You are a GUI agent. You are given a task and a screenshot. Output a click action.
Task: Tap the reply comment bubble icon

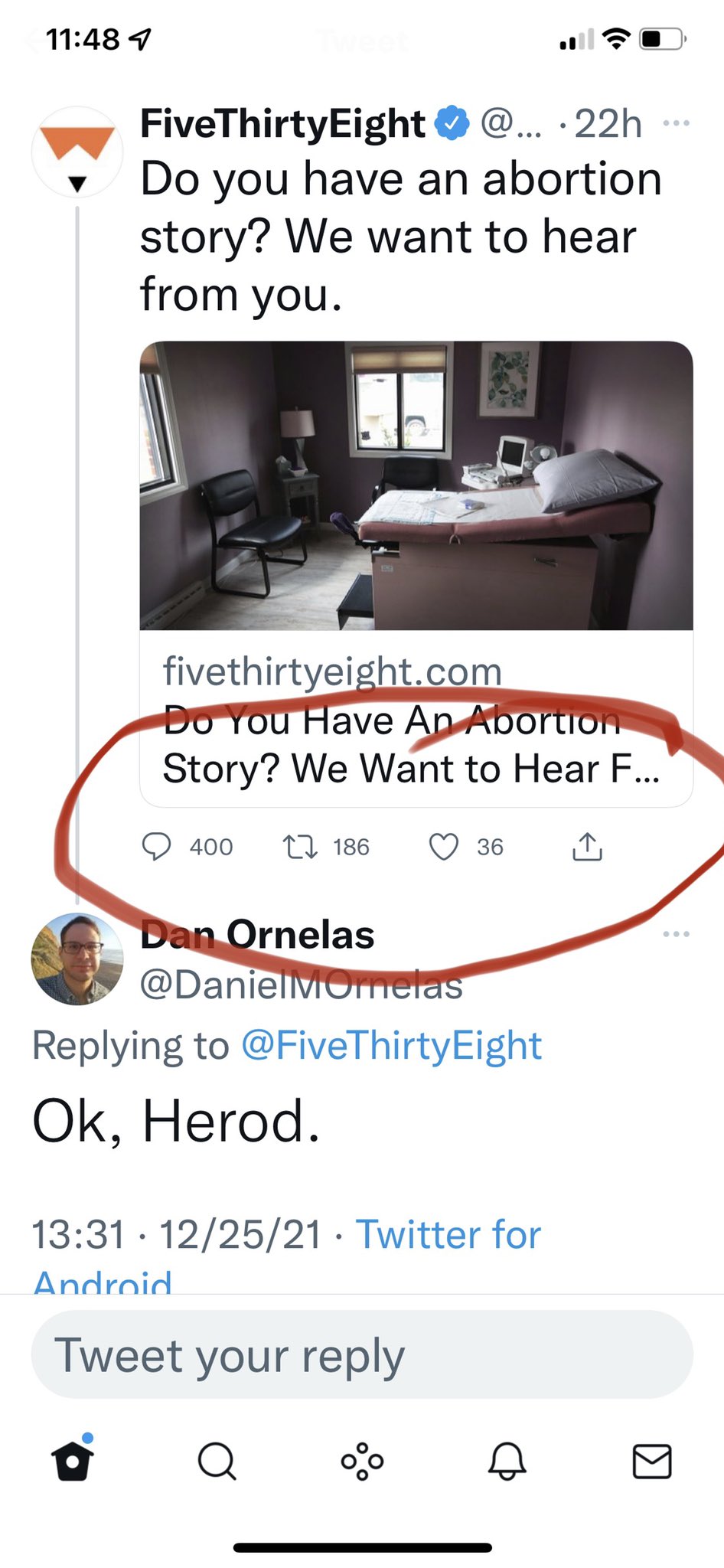coord(157,847)
